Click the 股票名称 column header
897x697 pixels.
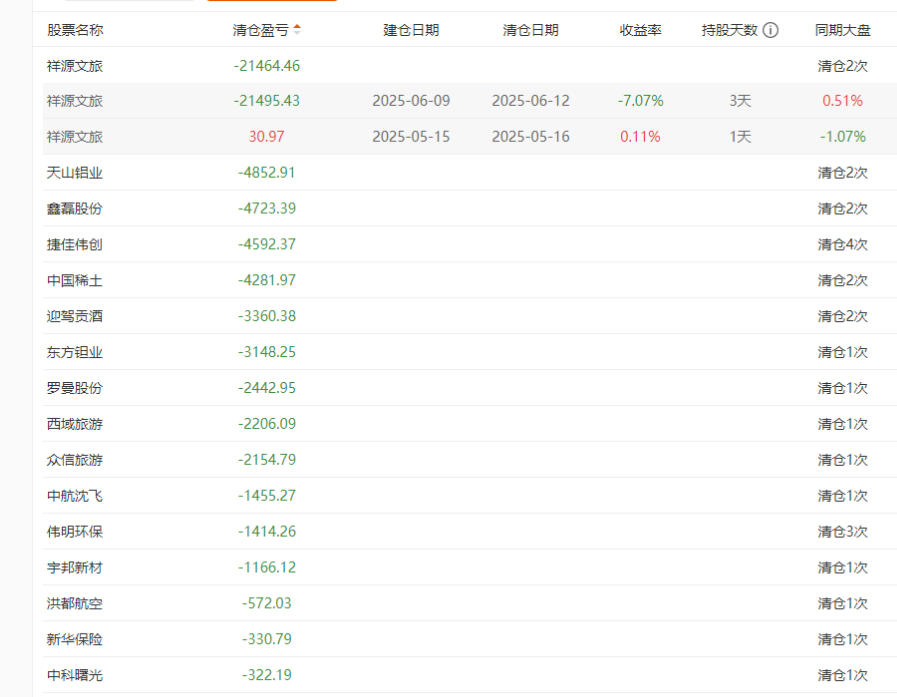click(x=75, y=30)
